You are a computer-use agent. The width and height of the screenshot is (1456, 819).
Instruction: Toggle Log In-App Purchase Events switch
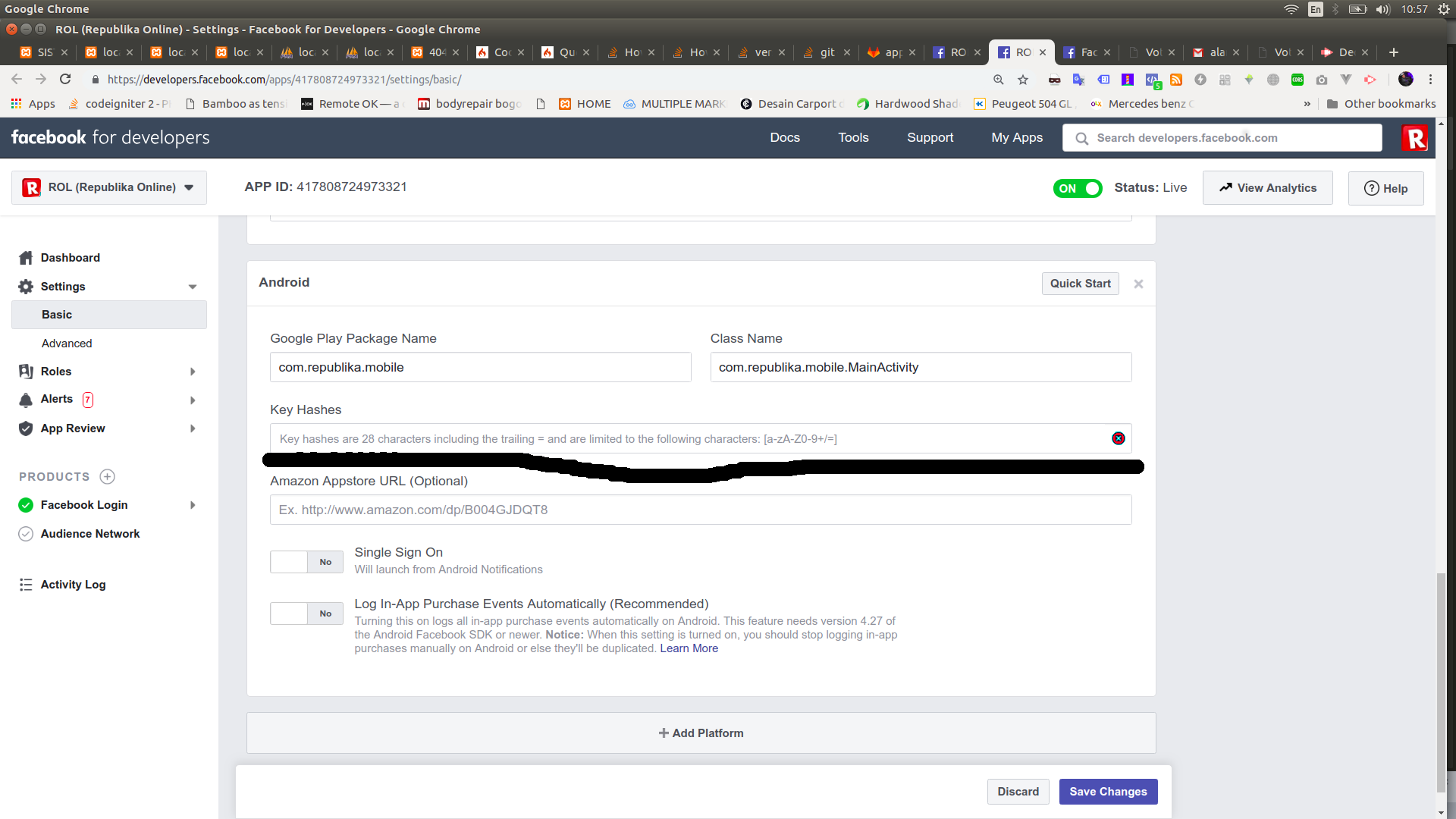306,613
